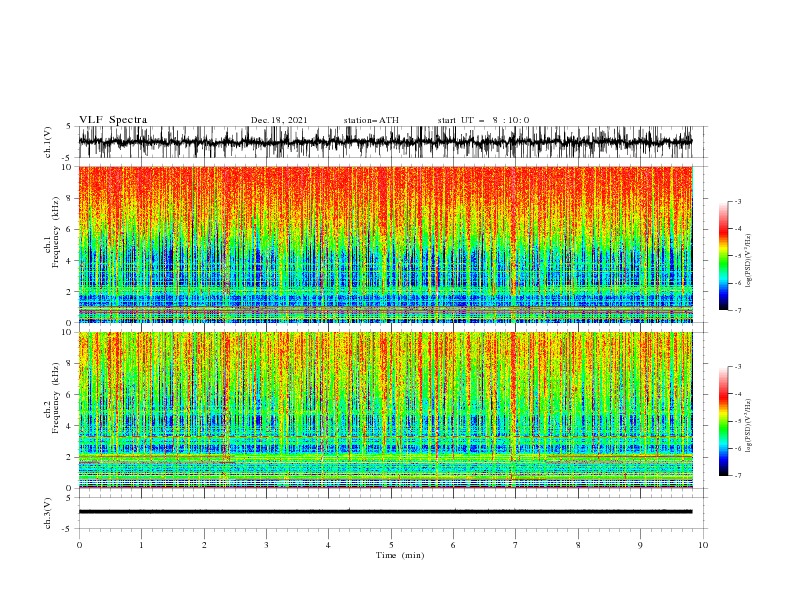Click time axis tick label "1"
This screenshot has width=792, height=612.
(x=141, y=545)
